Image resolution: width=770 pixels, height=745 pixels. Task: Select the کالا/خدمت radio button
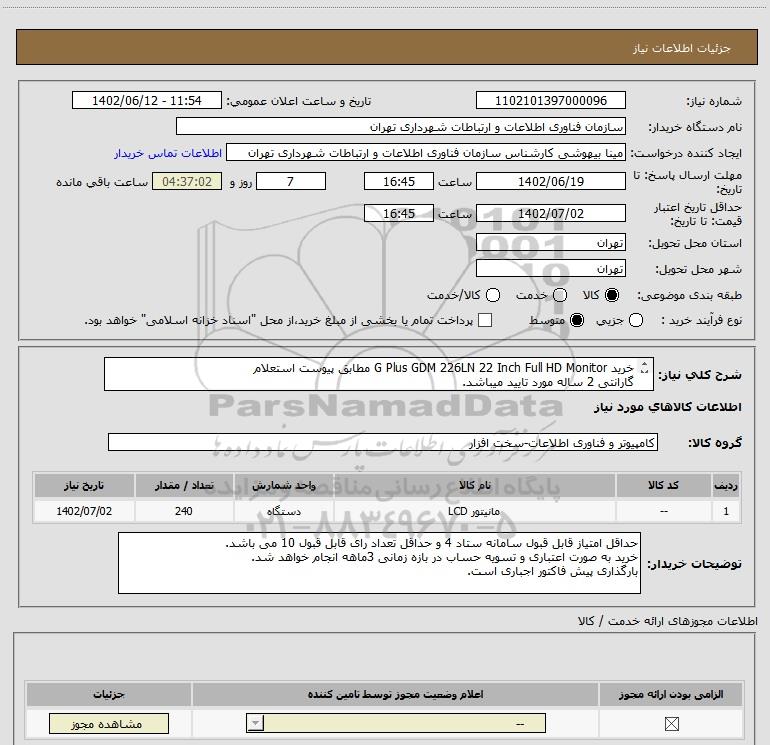493,295
